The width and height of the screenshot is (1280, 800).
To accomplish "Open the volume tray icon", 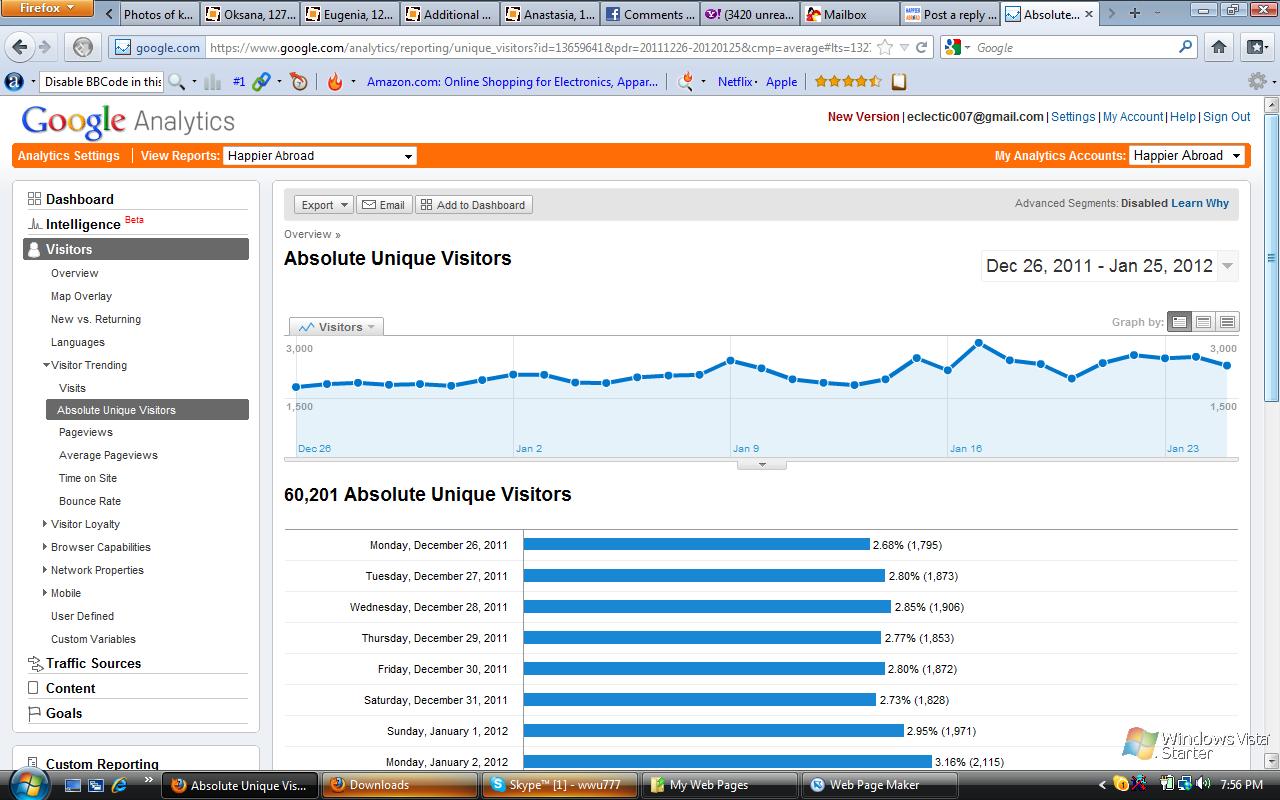I will click(1201, 785).
